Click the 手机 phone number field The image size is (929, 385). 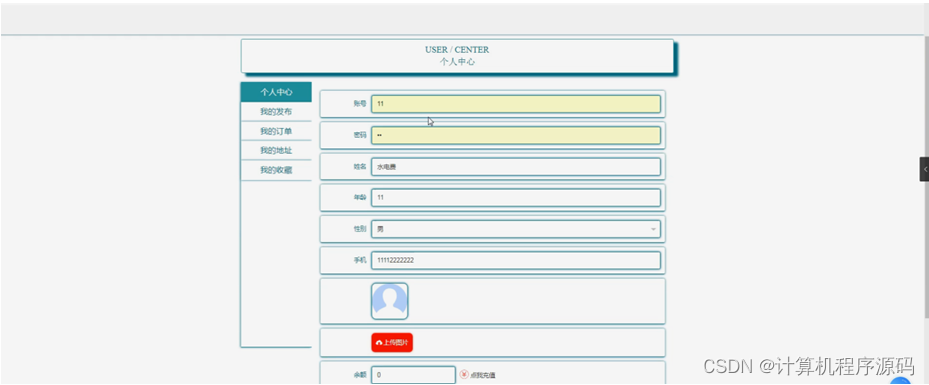[x=516, y=260]
